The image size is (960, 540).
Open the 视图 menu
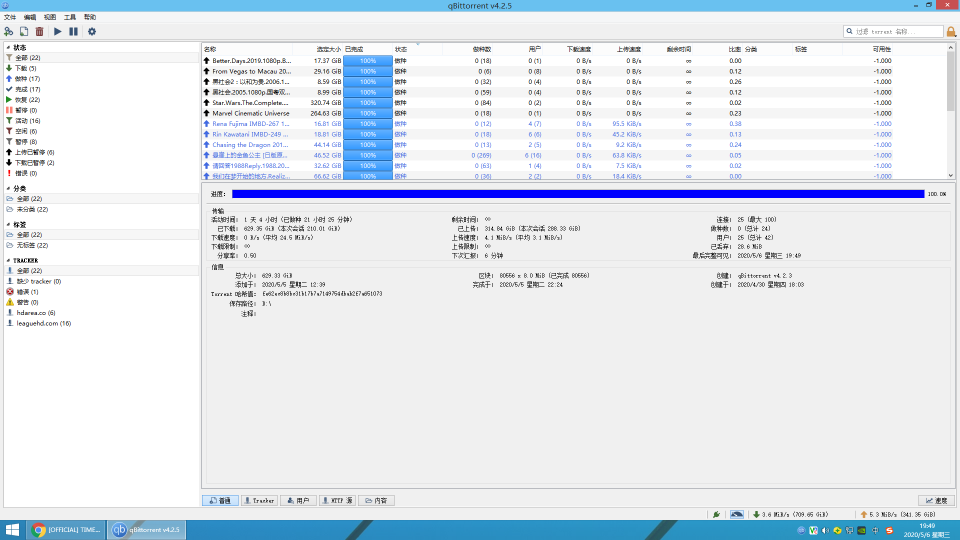pyautogui.click(x=50, y=17)
